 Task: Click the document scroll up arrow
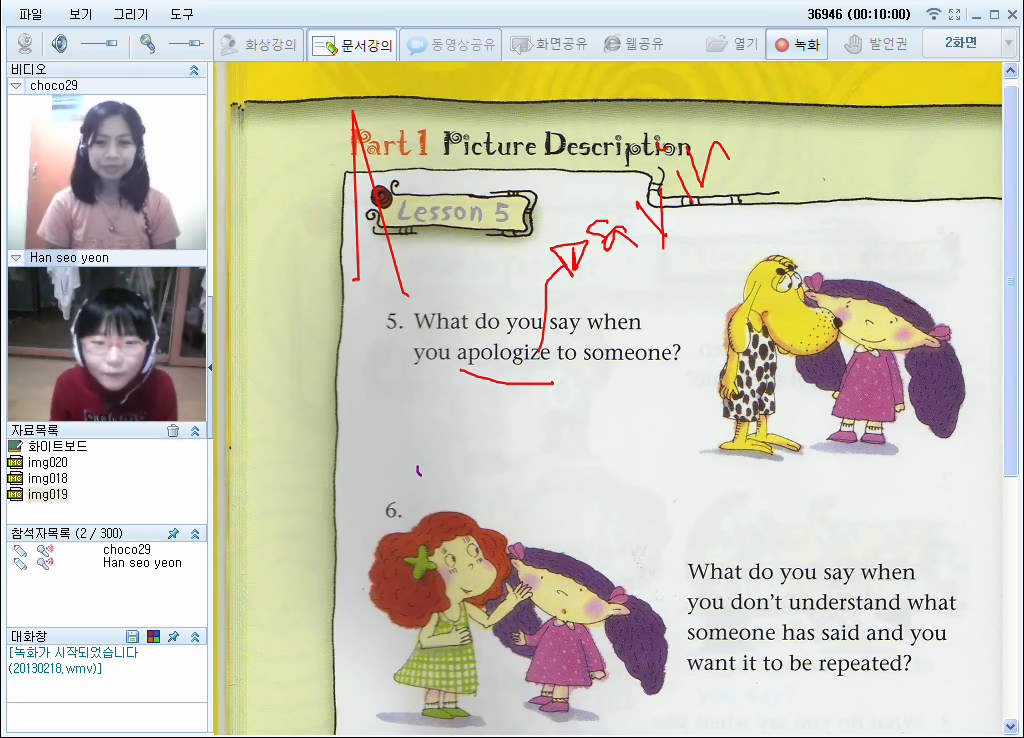point(1010,70)
